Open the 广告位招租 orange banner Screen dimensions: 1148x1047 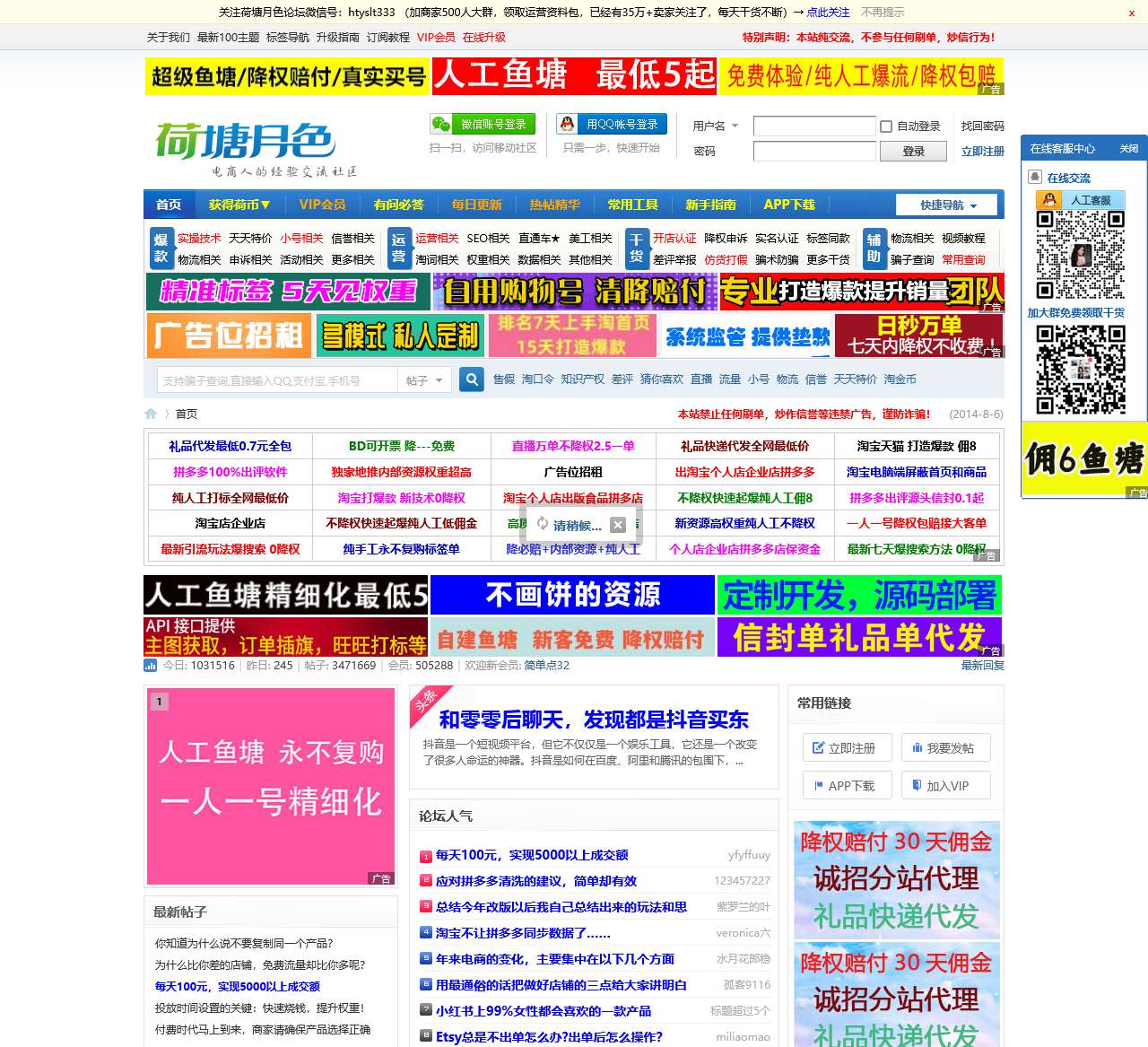point(229,336)
